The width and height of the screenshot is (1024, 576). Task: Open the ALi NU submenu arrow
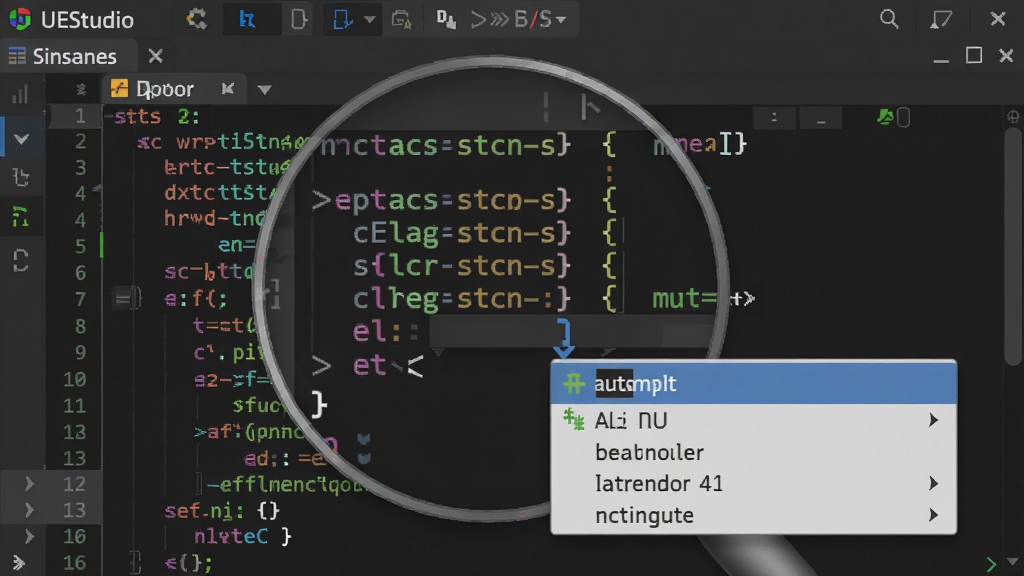tap(934, 421)
